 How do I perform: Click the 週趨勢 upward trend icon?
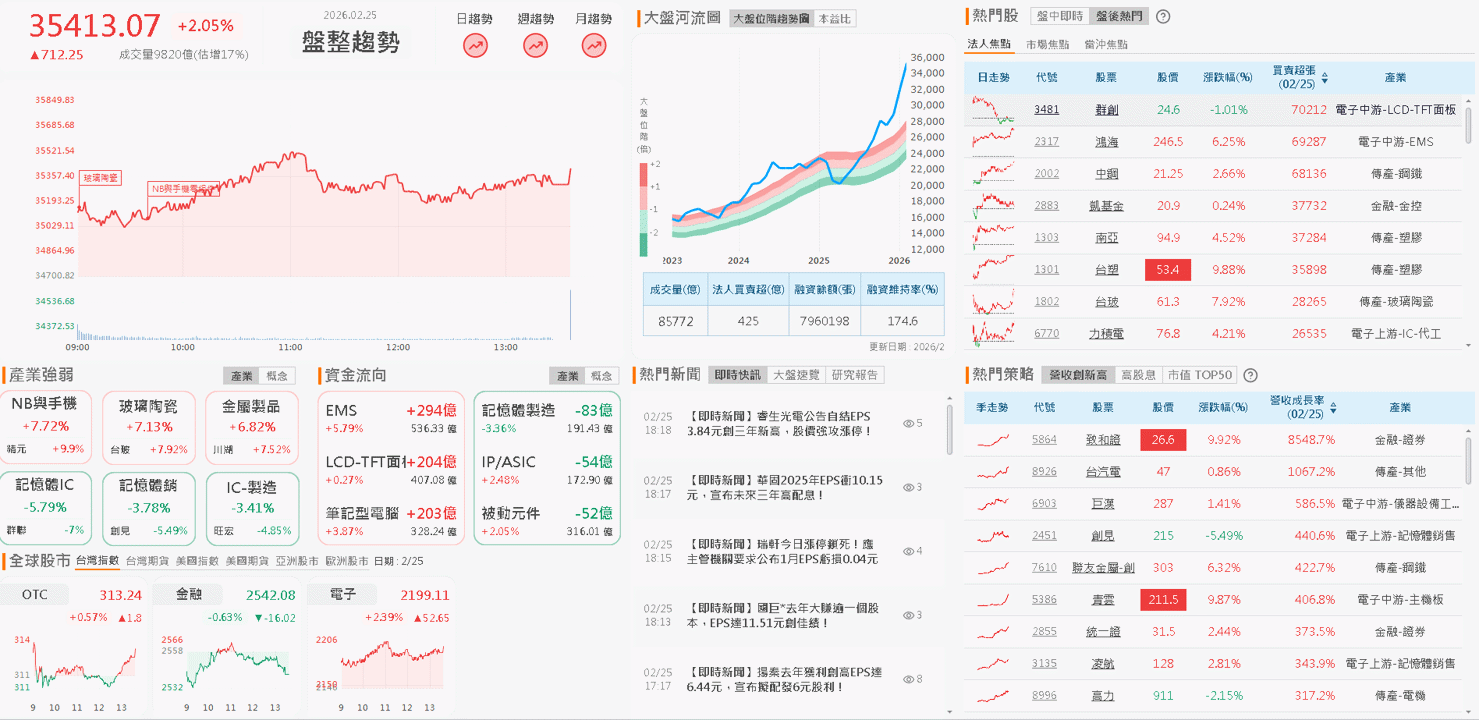(x=535, y=45)
